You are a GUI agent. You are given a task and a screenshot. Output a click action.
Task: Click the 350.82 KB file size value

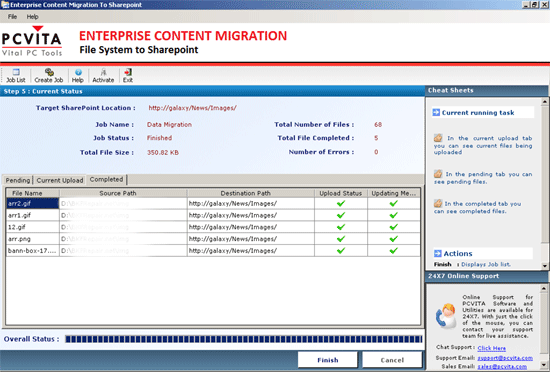point(163,153)
